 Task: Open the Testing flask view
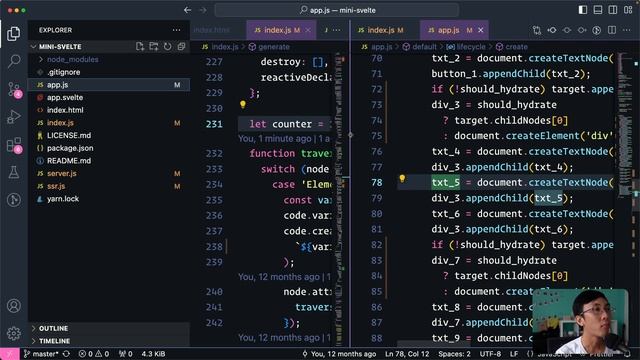click(13, 172)
